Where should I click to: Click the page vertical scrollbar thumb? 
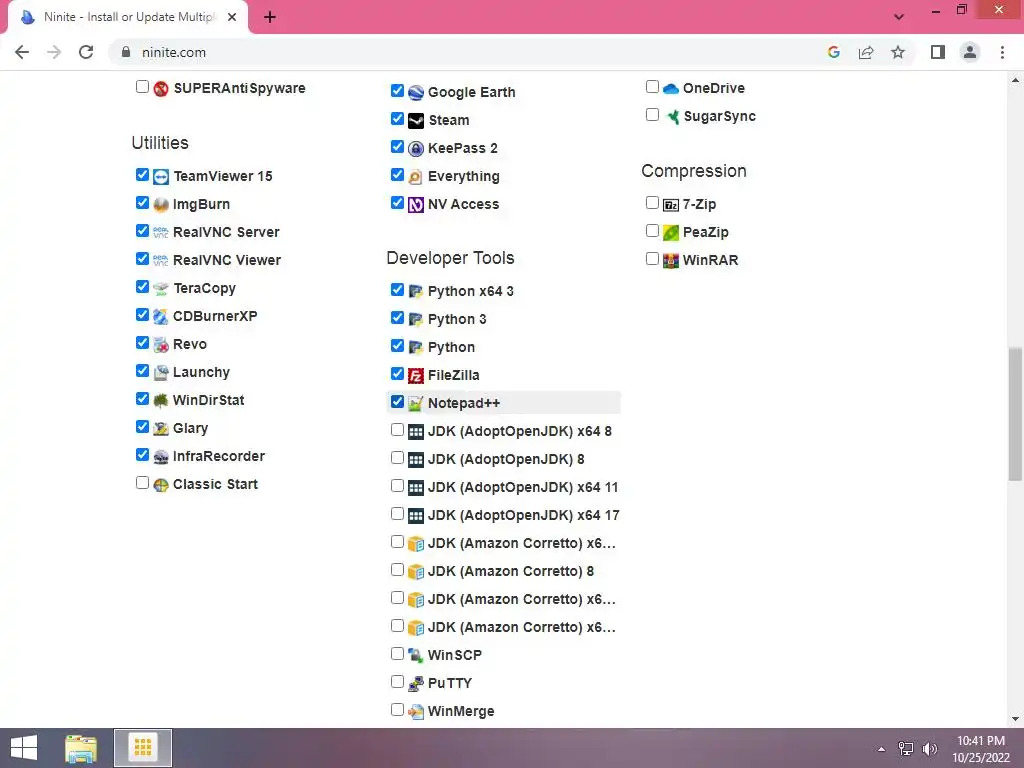click(1015, 415)
